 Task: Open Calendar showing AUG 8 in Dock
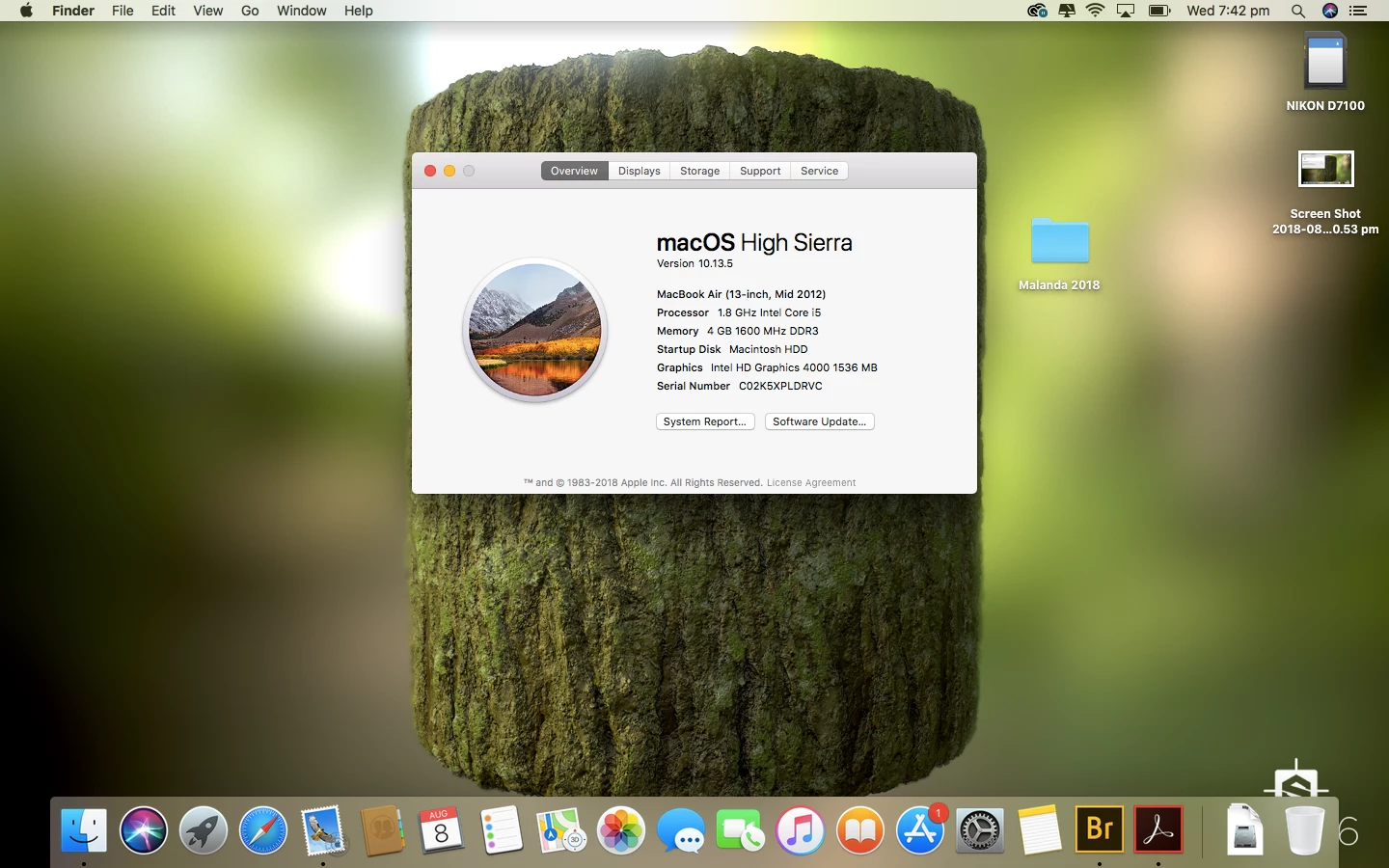[x=442, y=830]
